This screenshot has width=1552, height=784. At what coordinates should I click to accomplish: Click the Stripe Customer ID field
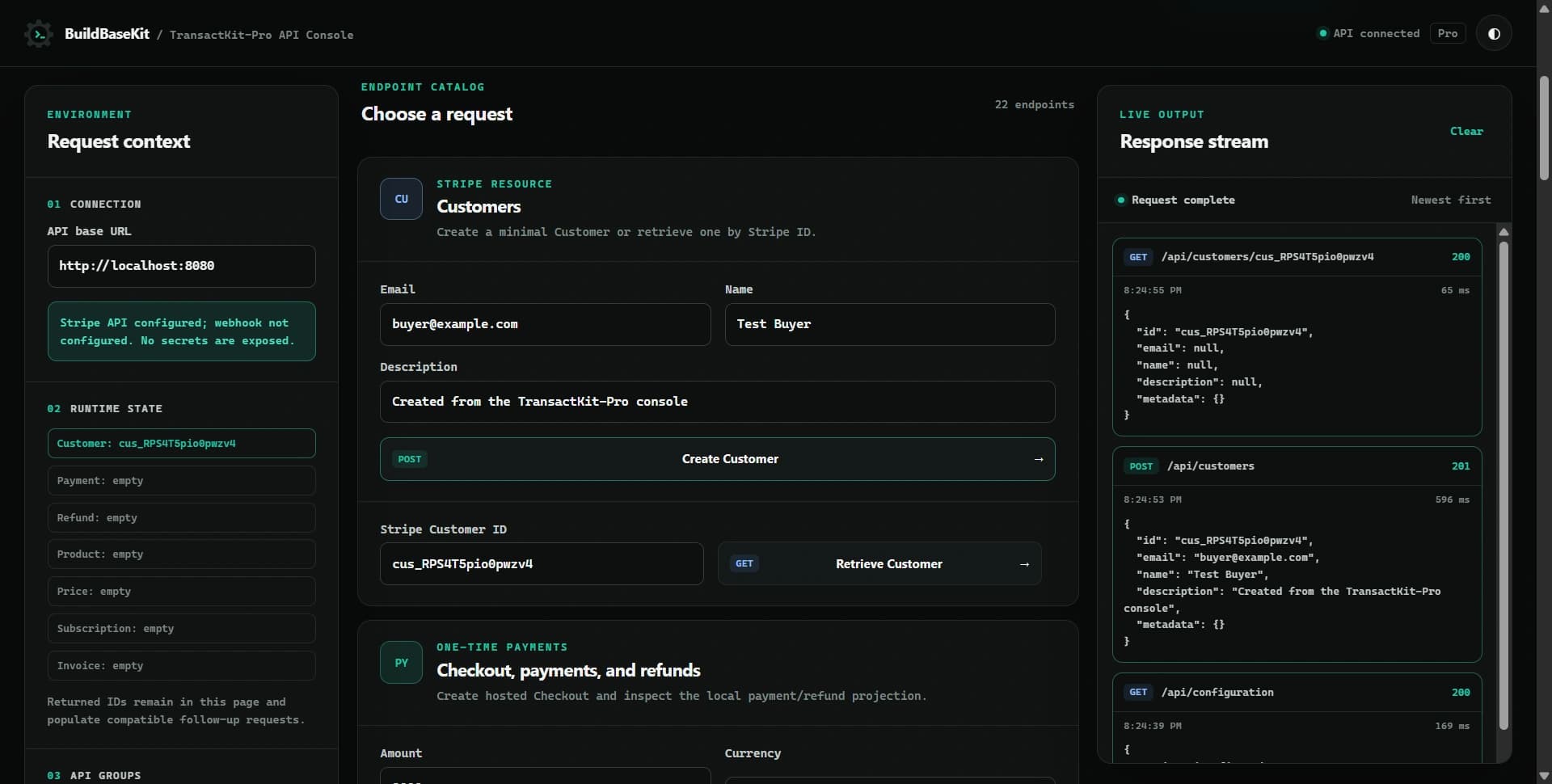click(542, 564)
